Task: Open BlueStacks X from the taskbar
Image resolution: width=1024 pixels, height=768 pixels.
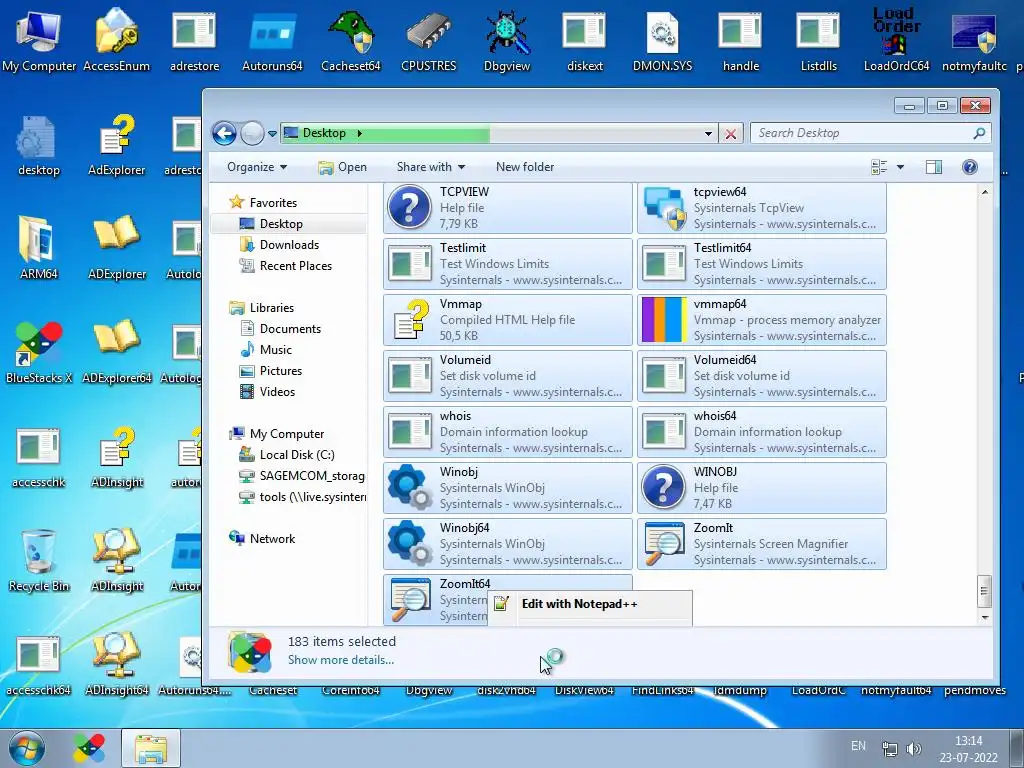Action: point(89,748)
